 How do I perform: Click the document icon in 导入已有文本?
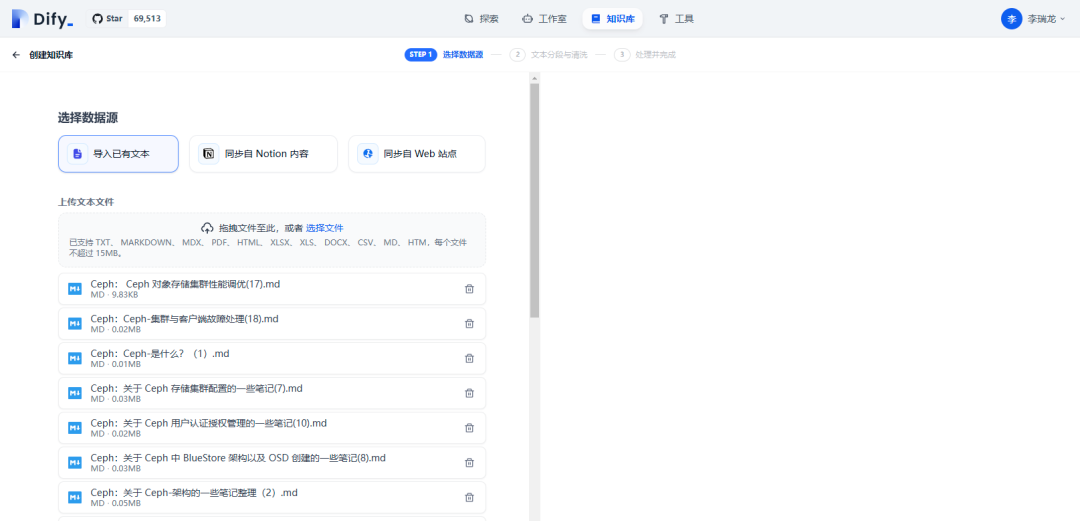pos(78,154)
